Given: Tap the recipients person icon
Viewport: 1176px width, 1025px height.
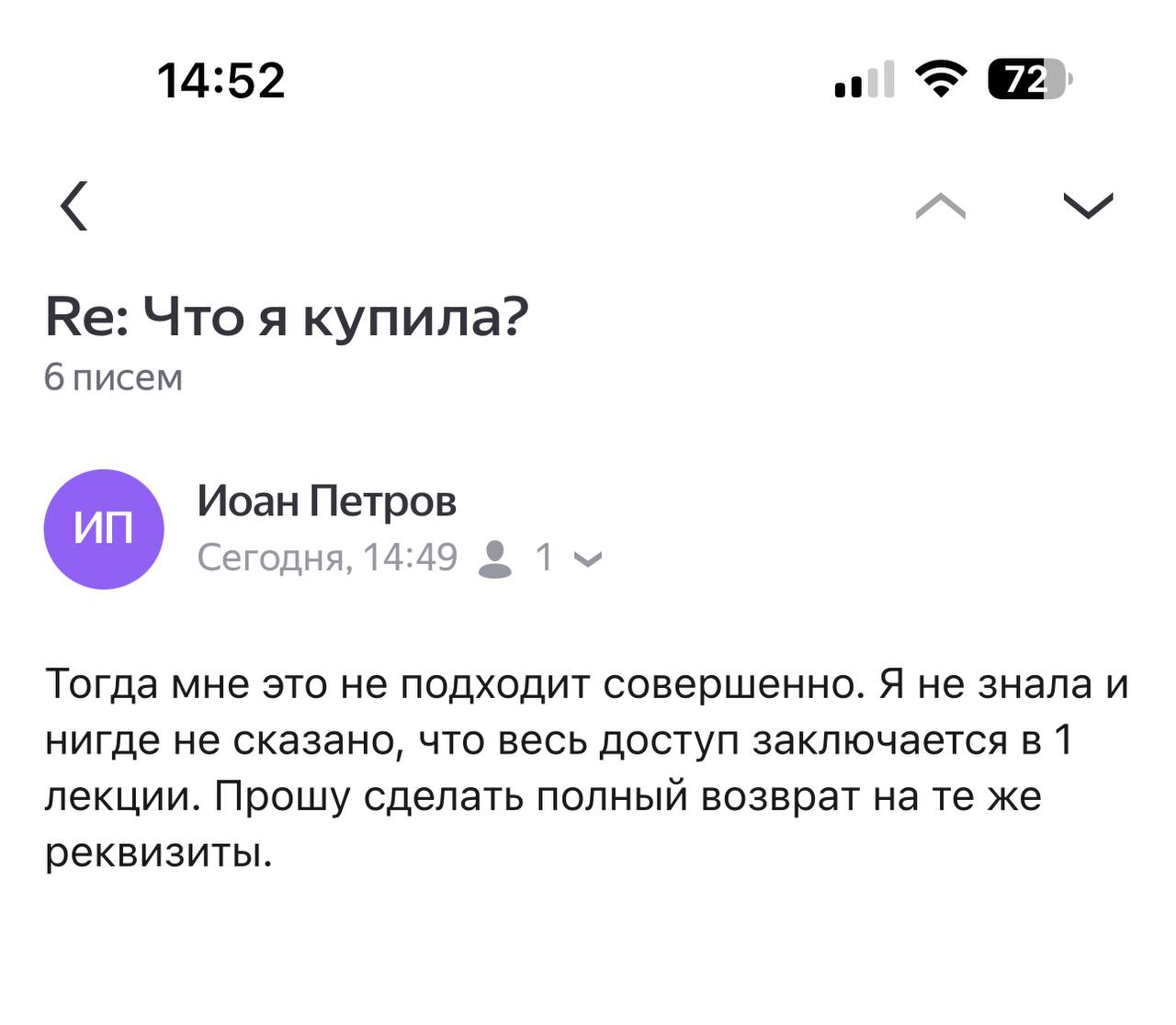Looking at the screenshot, I should coord(495,558).
